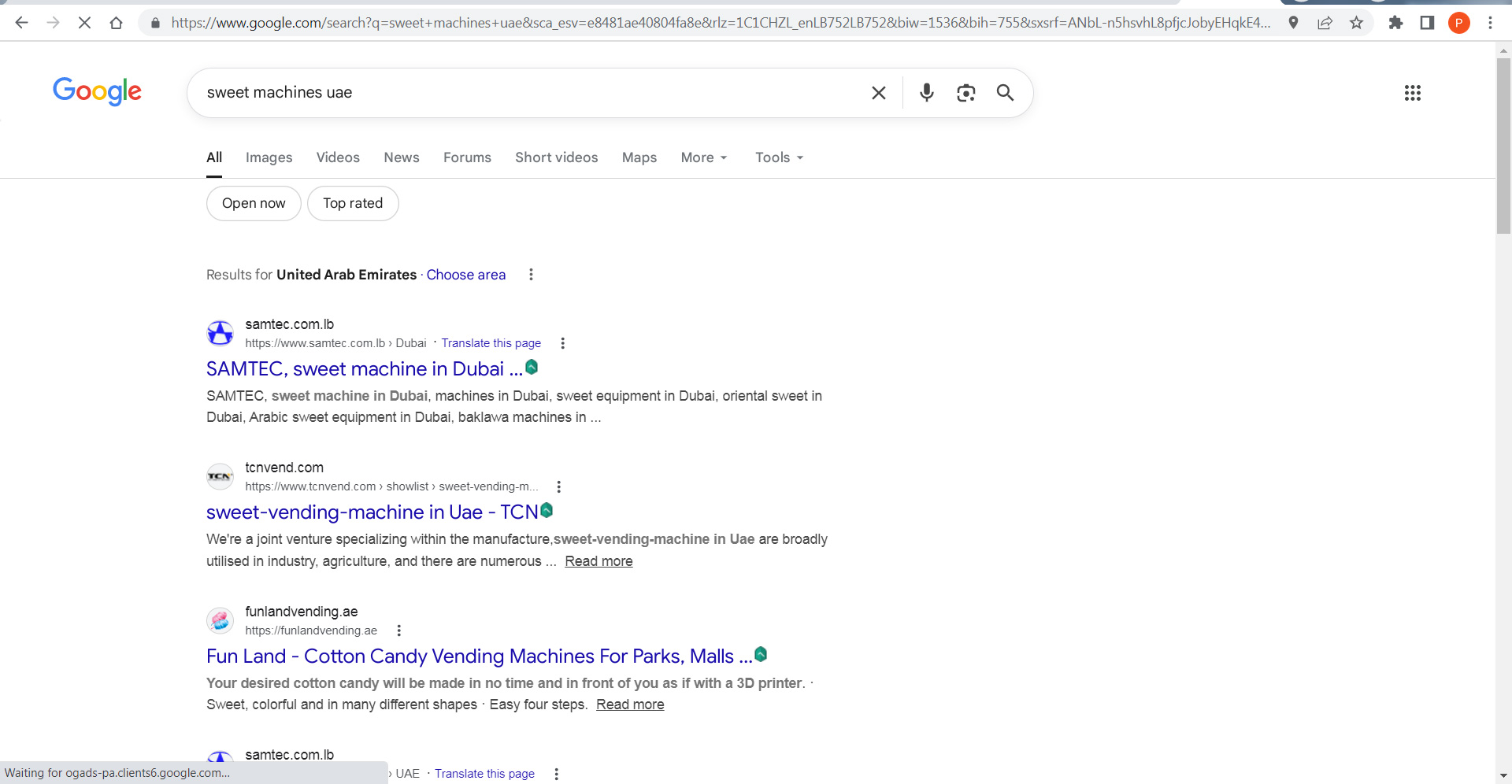The height and width of the screenshot is (784, 1512).
Task: Click Read more under the TCN snippet
Action: point(598,561)
